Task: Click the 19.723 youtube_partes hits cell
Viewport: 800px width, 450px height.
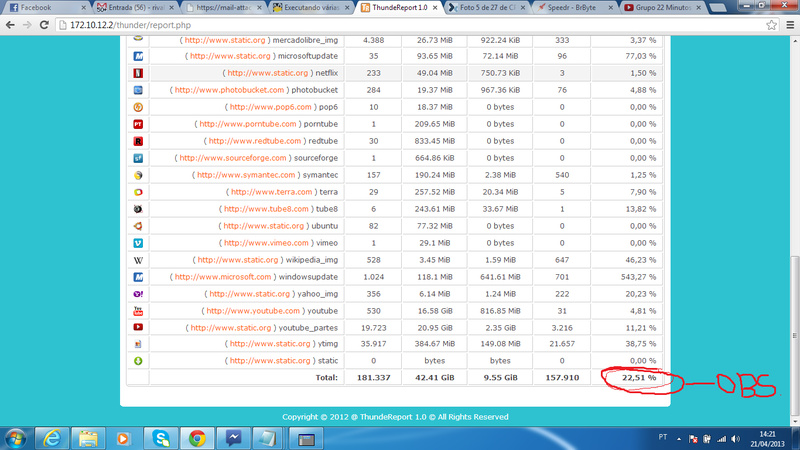Action: click(x=373, y=328)
